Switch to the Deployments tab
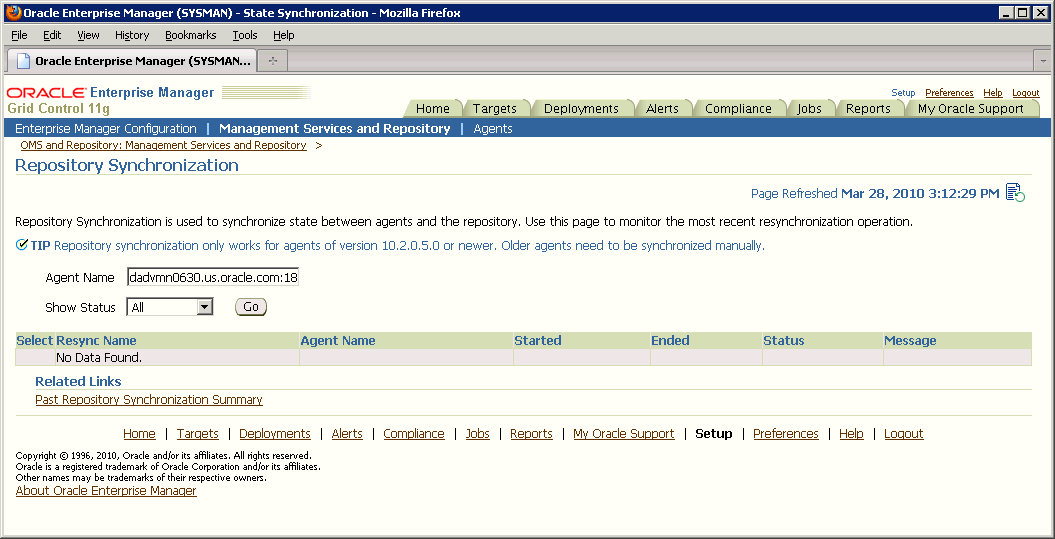The width and height of the screenshot is (1055, 539). tap(581, 108)
